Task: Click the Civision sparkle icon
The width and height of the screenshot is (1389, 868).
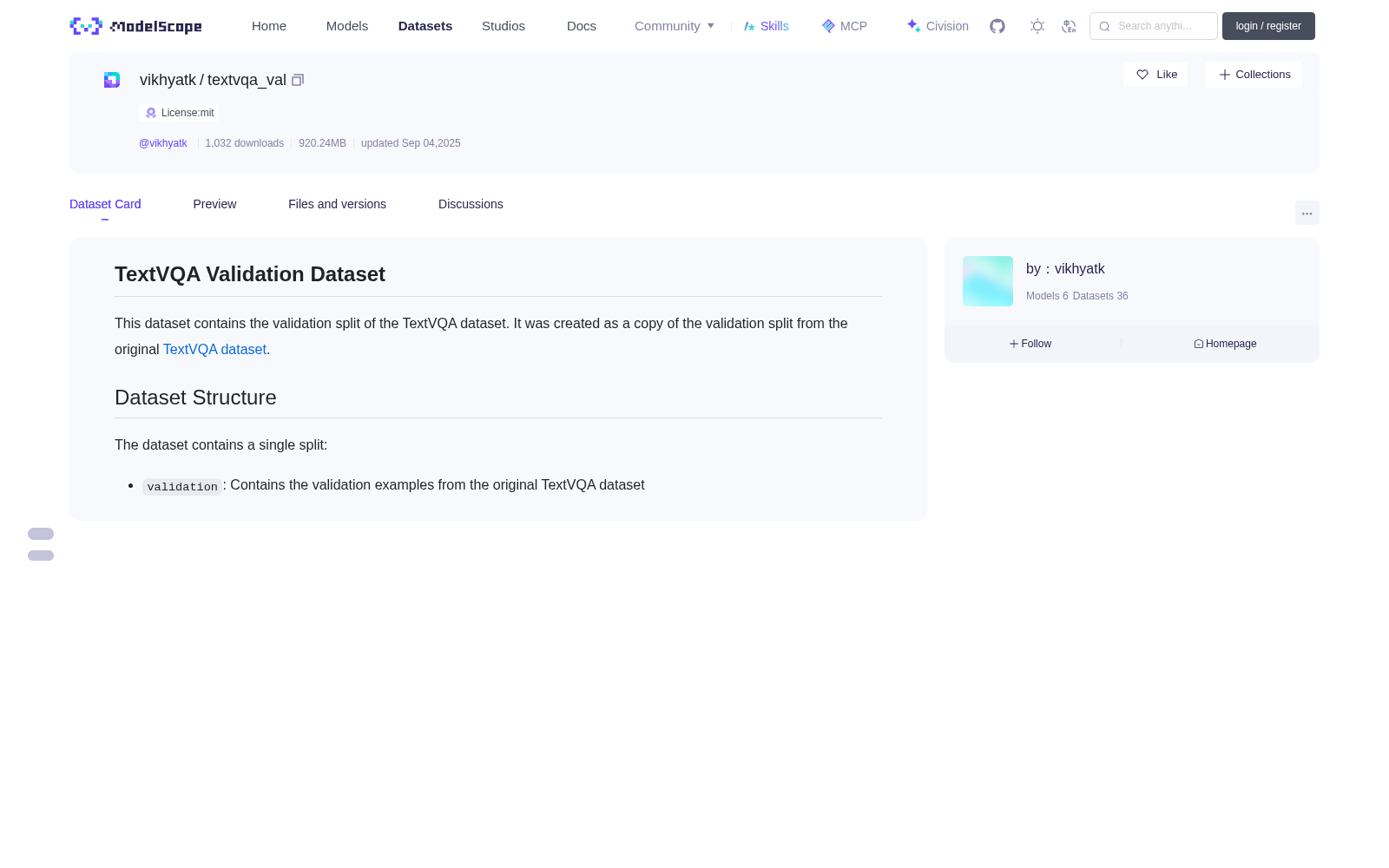Action: click(913, 26)
